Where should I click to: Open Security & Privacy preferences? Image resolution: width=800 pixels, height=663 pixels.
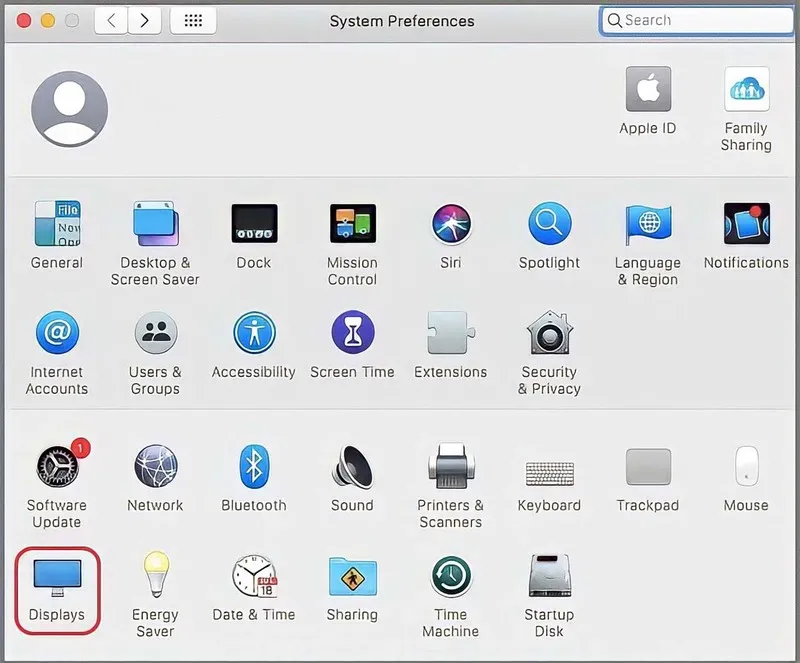click(x=549, y=334)
